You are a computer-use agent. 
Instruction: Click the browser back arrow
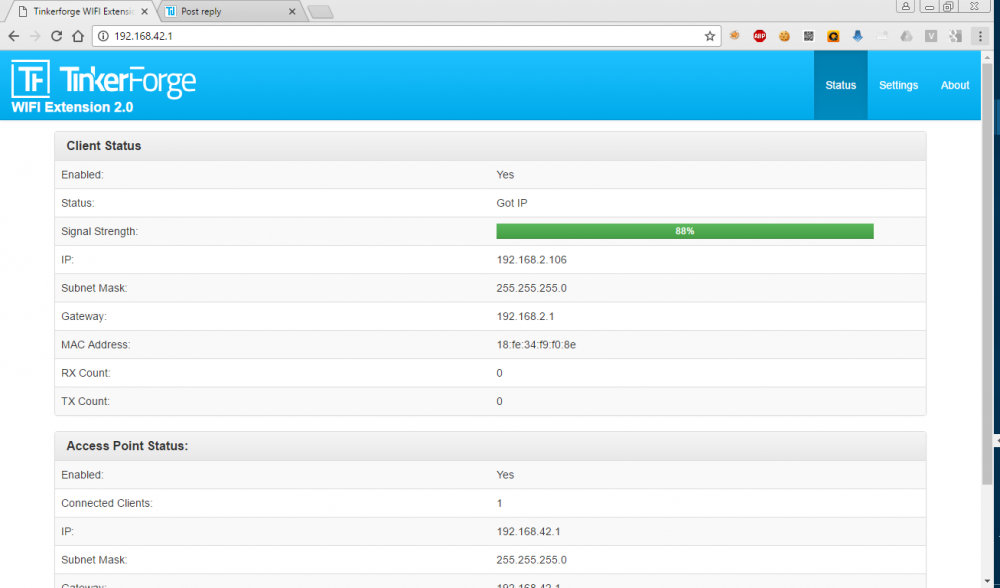click(x=13, y=36)
